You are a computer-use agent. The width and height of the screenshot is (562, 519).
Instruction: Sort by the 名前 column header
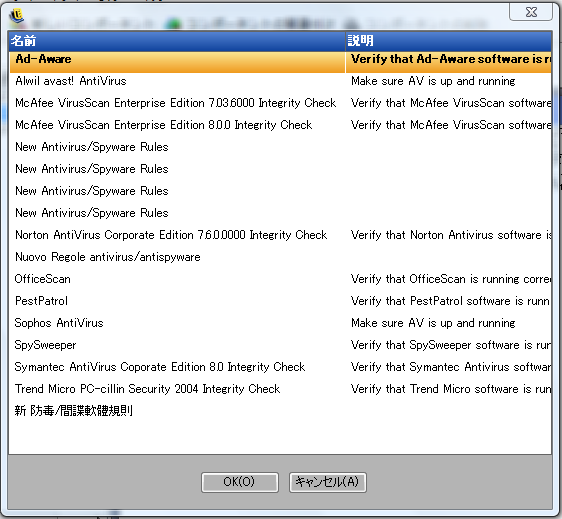[x=177, y=41]
